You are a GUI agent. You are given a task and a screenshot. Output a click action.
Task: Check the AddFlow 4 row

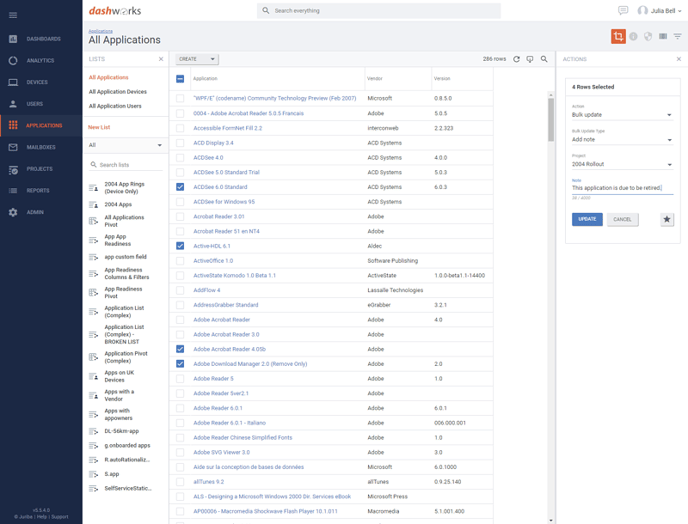pos(180,290)
